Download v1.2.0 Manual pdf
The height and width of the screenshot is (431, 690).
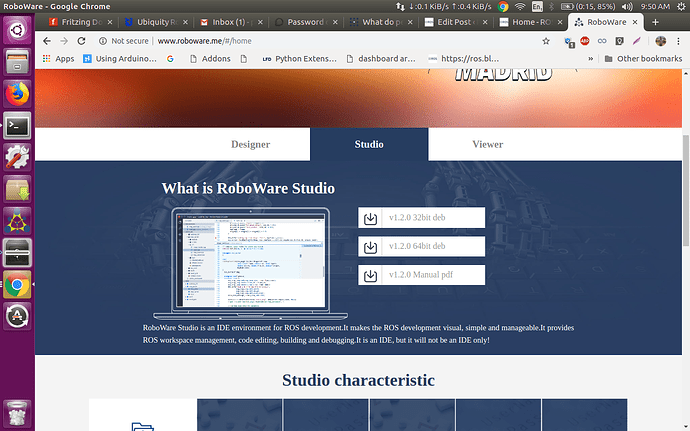(x=422, y=275)
